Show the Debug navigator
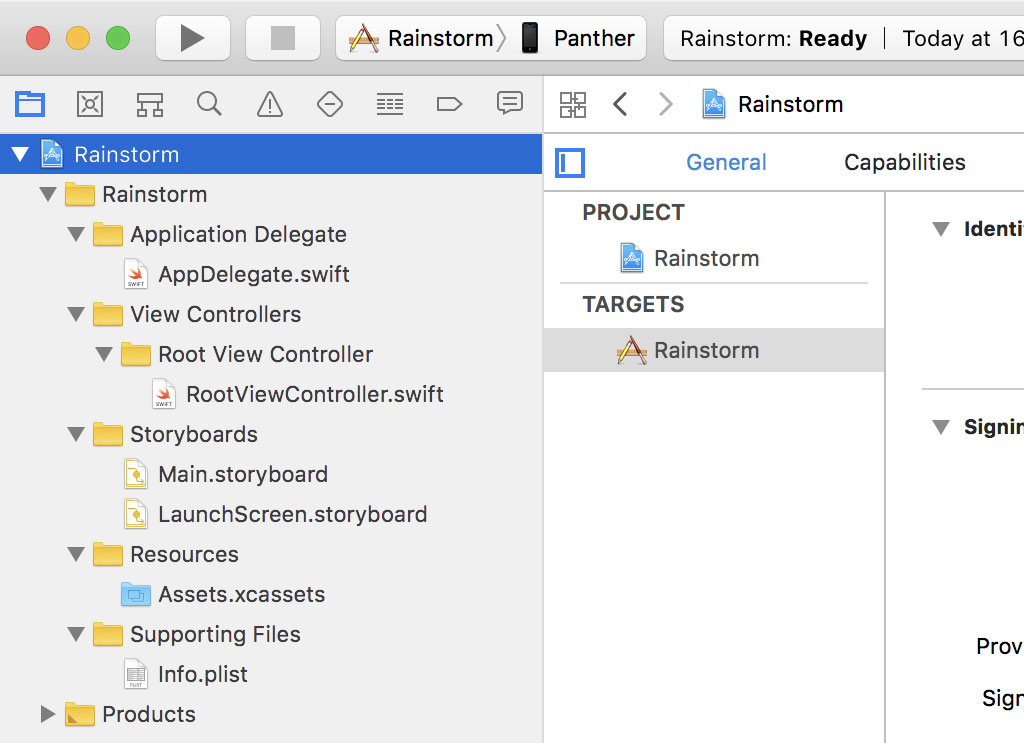Screen dimensions: 1024x743 point(389,103)
